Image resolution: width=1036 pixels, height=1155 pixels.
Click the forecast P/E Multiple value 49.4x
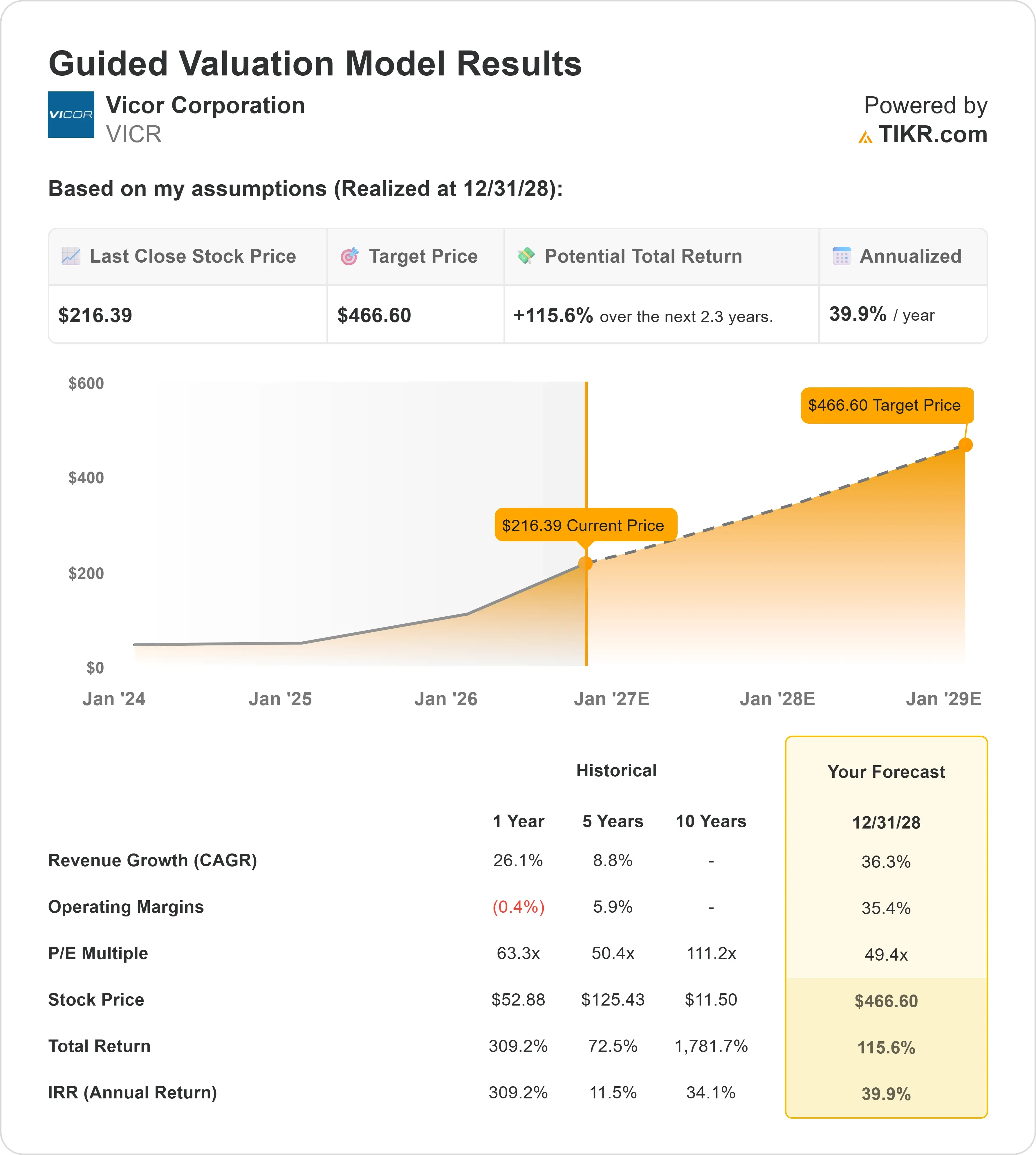[x=886, y=955]
